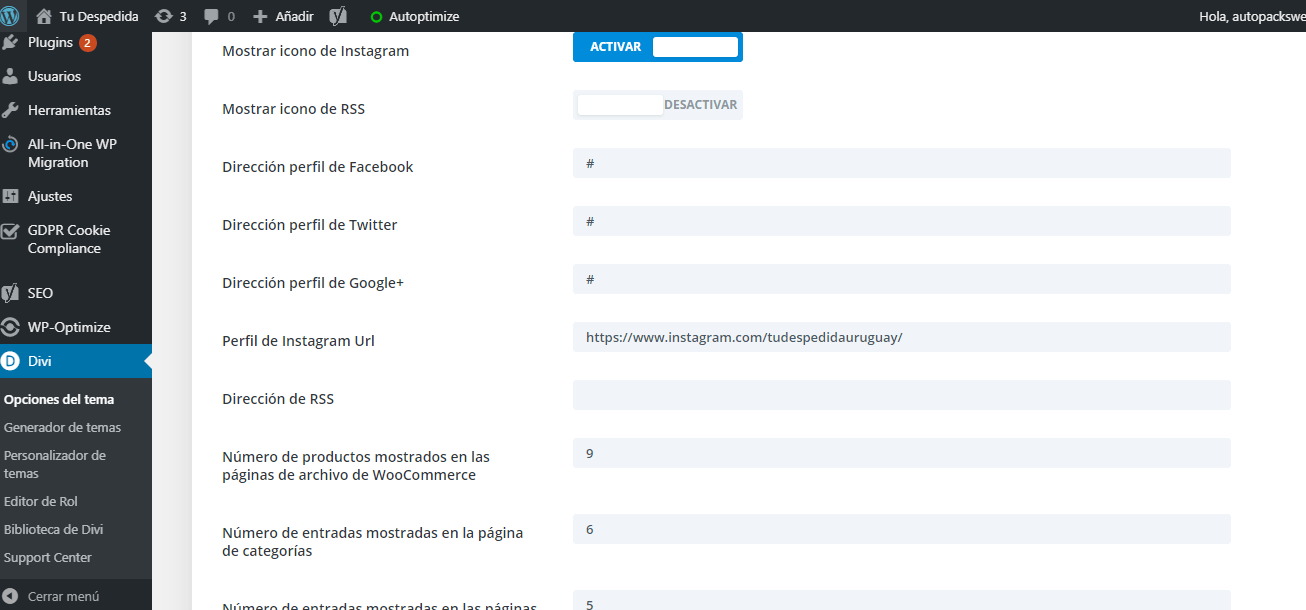The height and width of the screenshot is (610, 1306).
Task: Click the plus icon beside Añadir
Action: (260, 17)
